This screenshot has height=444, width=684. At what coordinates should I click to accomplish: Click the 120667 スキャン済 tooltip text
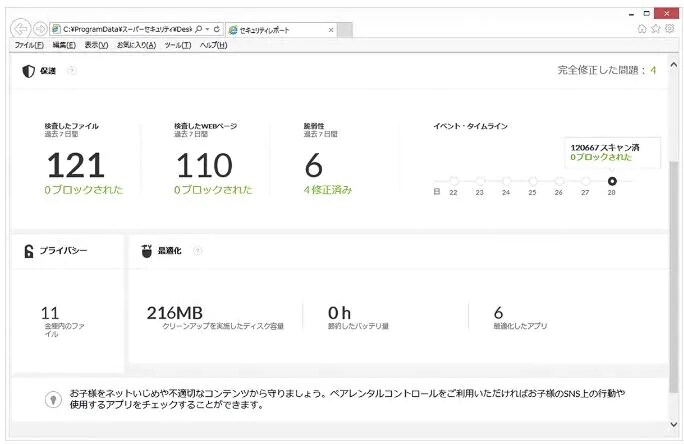click(605, 147)
